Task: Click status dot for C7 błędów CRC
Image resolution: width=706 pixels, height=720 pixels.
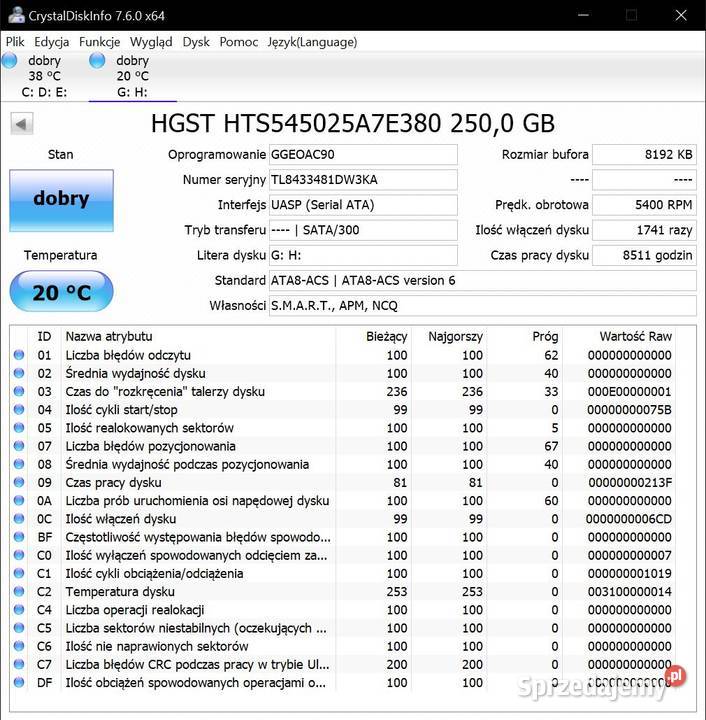Action: 19,664
